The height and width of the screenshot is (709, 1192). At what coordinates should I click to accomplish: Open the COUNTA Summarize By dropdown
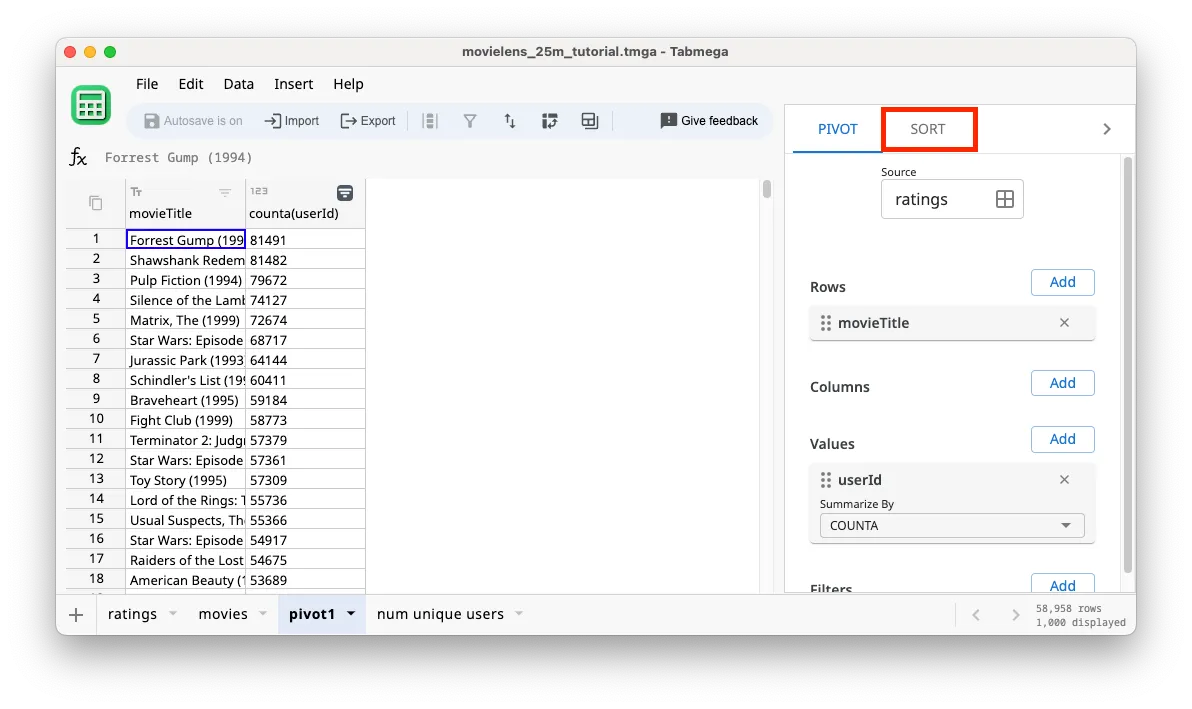950,525
